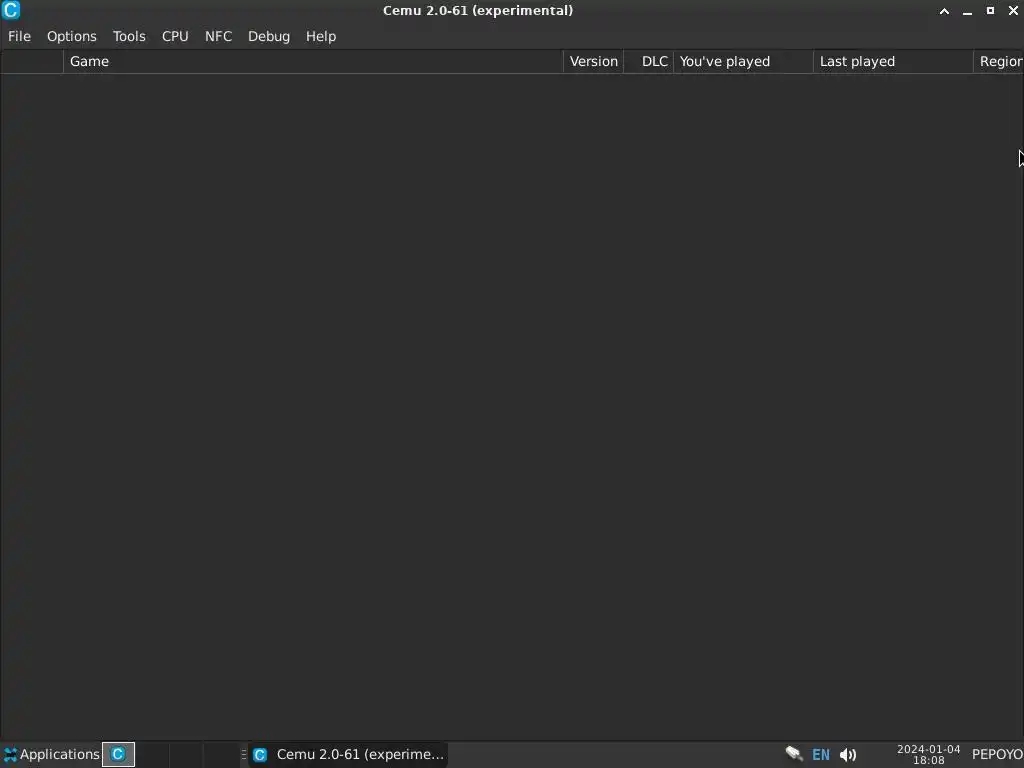Sort list by Version column header
The height and width of the screenshot is (768, 1024).
point(593,61)
